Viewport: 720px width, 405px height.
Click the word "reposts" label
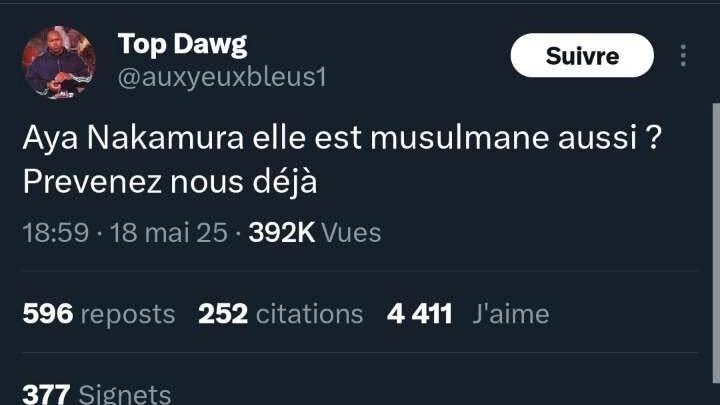click(128, 315)
